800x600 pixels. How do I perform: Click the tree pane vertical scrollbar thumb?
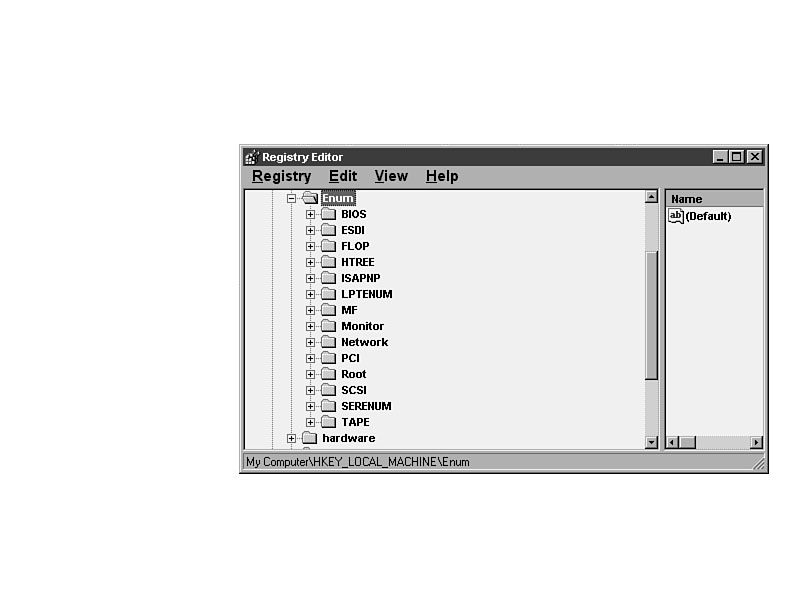point(651,315)
